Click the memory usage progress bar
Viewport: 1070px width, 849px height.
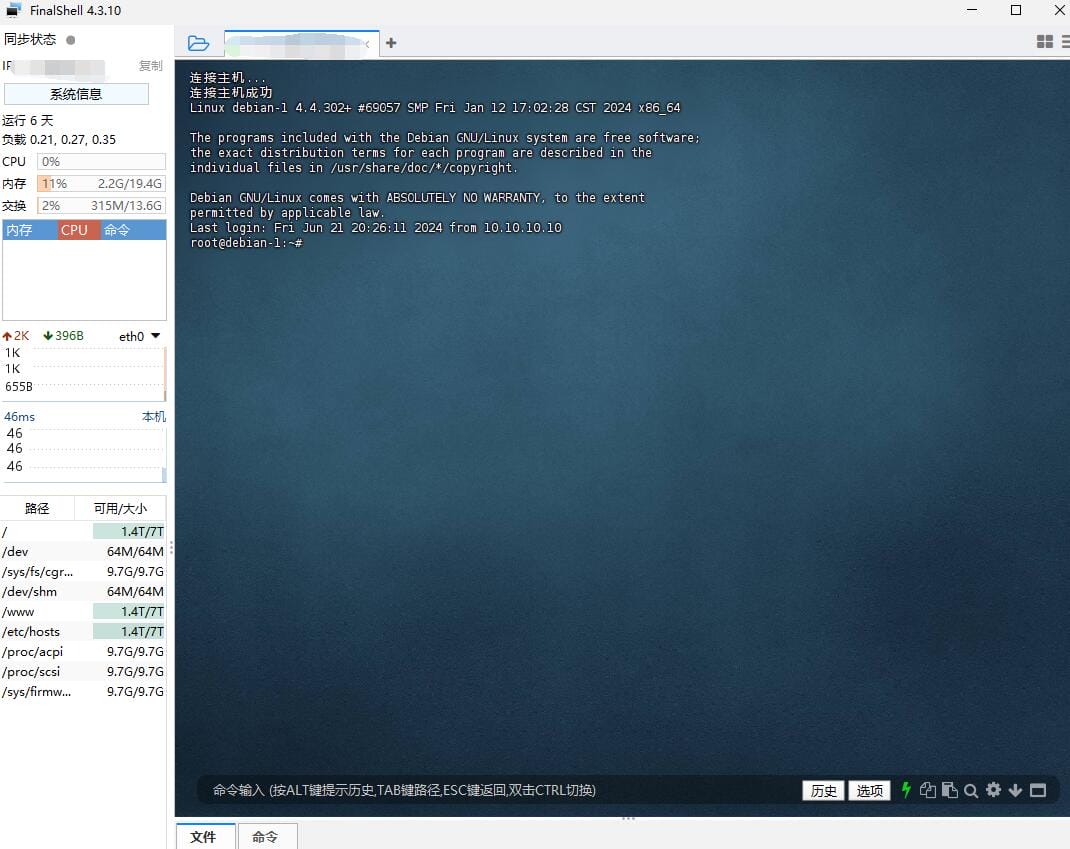click(100, 184)
